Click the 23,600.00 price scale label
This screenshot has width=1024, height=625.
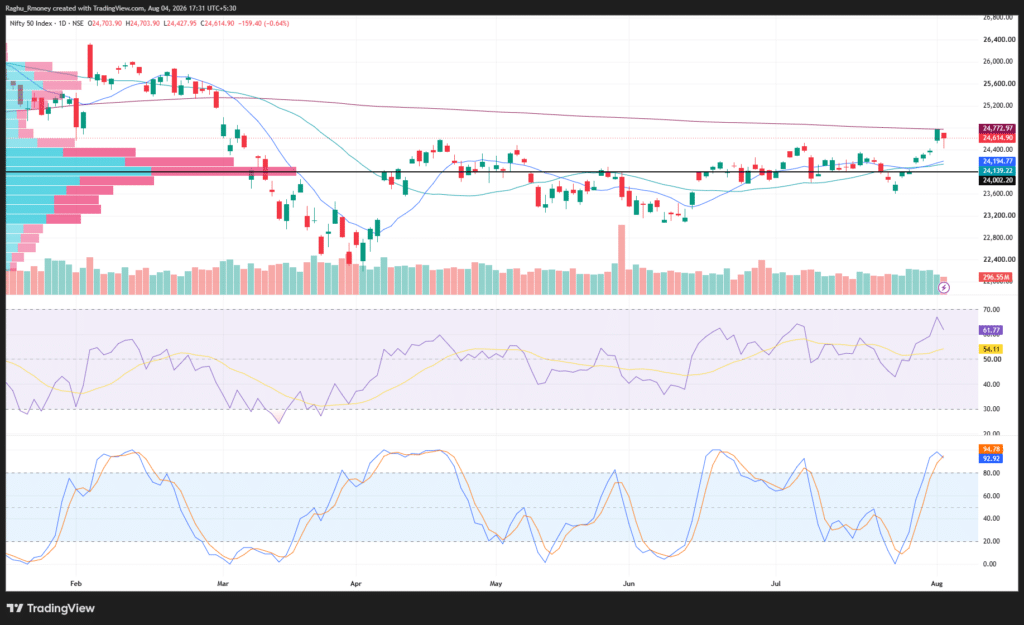999,193
